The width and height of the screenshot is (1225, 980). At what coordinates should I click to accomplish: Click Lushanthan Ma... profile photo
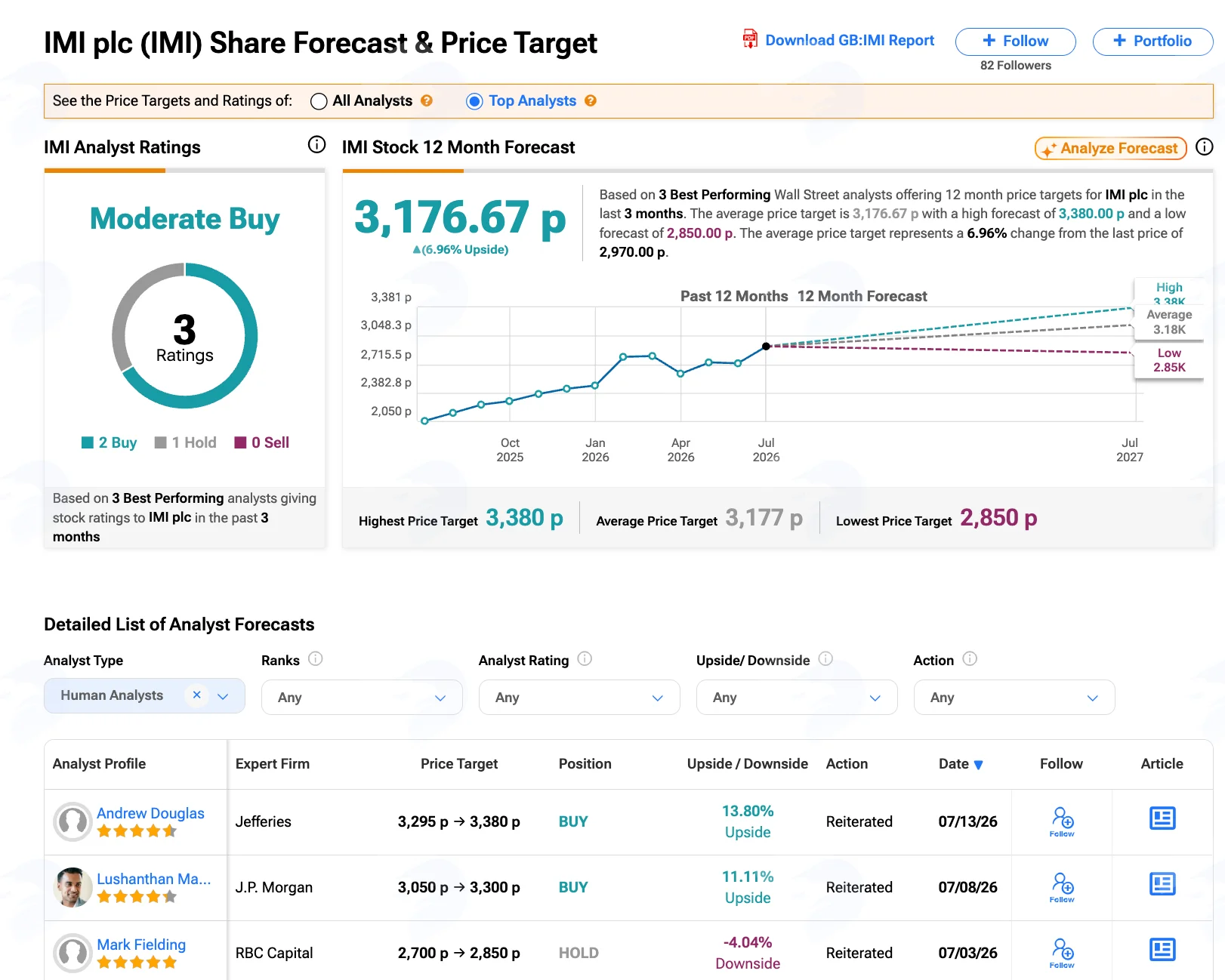(x=73, y=887)
